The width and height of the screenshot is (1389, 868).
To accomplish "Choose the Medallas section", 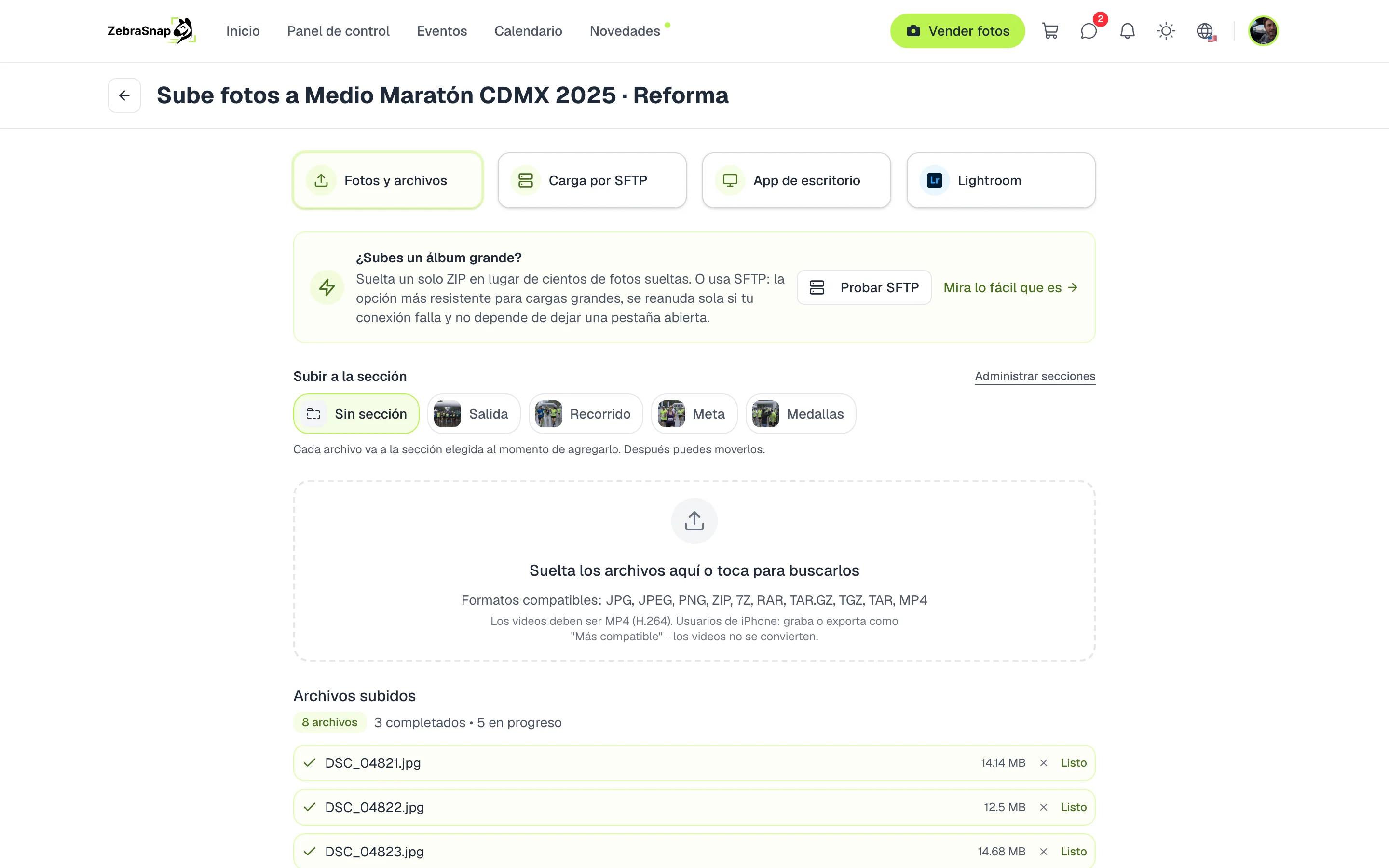I will (x=801, y=414).
